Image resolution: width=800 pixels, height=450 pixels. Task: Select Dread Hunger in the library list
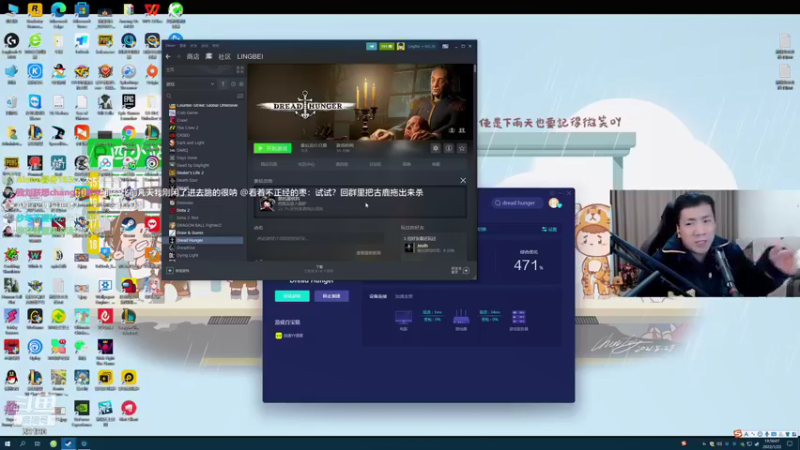[190, 240]
